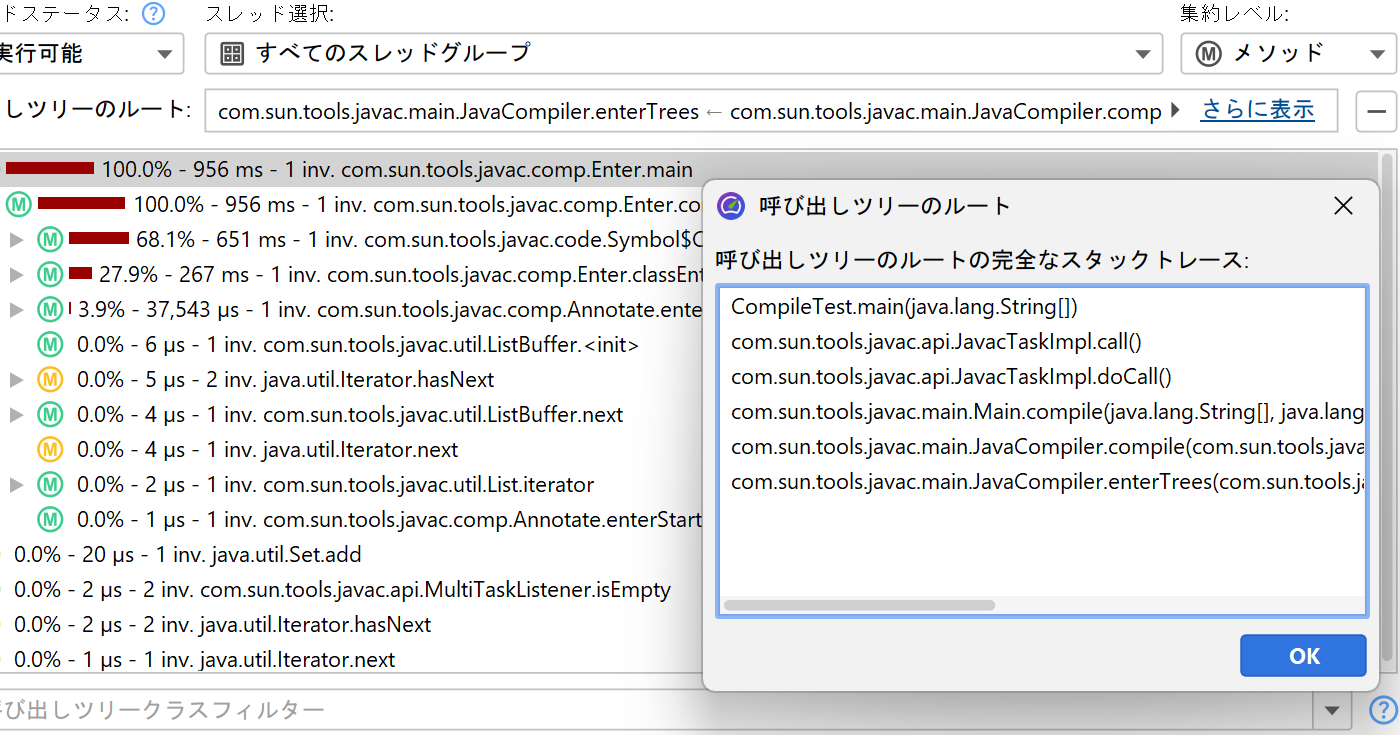Image resolution: width=1400 pixels, height=735 pixels.
Task: Click the method icon for Annotate.enterStart
Action: (x=50, y=520)
